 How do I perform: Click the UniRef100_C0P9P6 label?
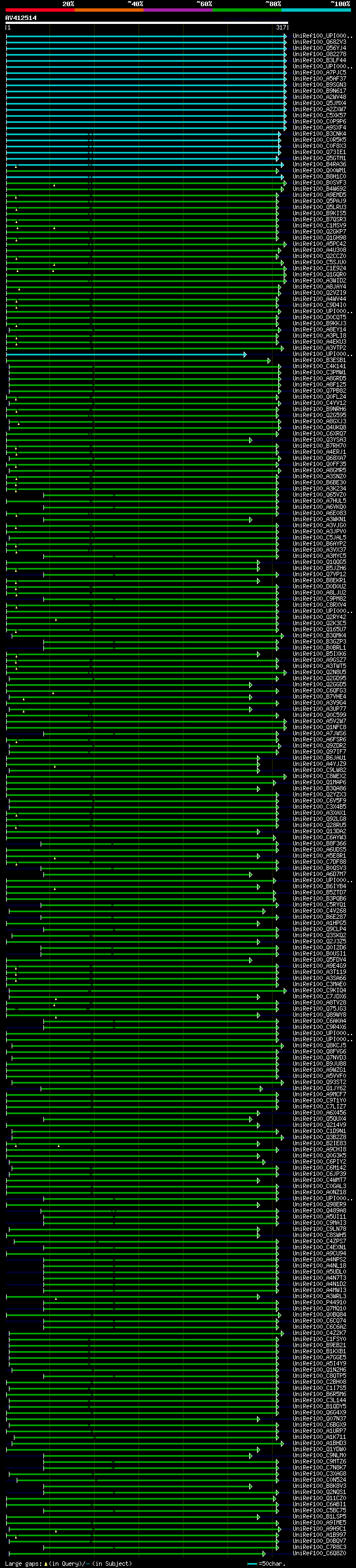(319, 121)
